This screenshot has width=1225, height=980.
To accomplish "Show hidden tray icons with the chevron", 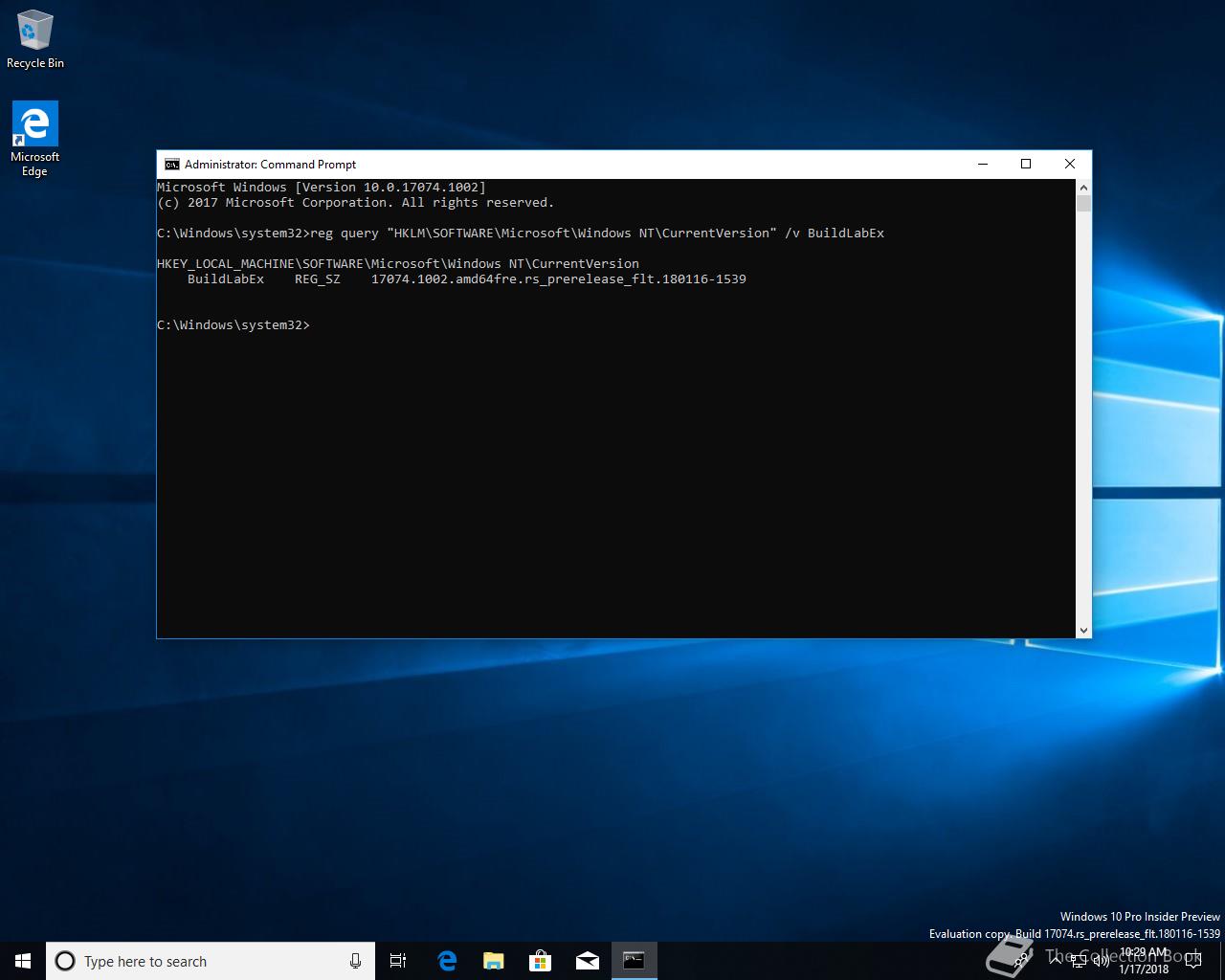I will click(x=1056, y=961).
